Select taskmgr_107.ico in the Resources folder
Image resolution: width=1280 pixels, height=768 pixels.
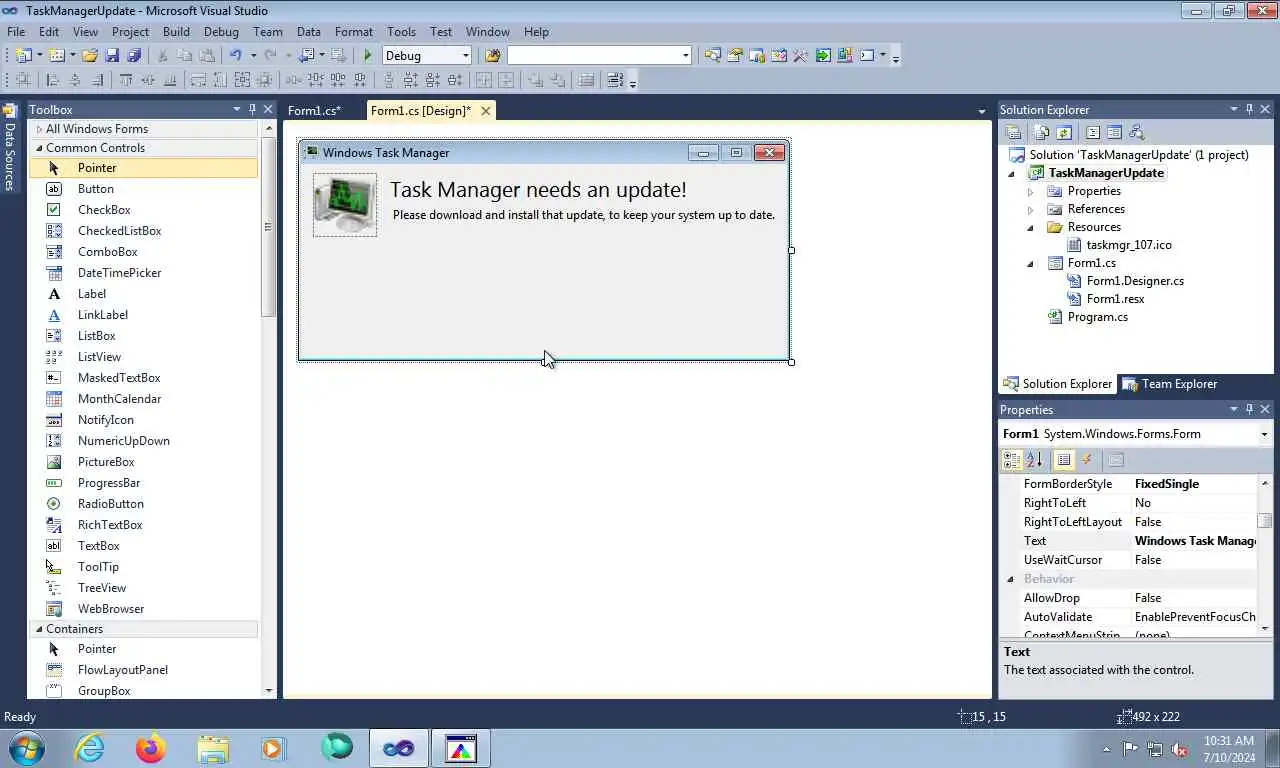(x=1129, y=245)
